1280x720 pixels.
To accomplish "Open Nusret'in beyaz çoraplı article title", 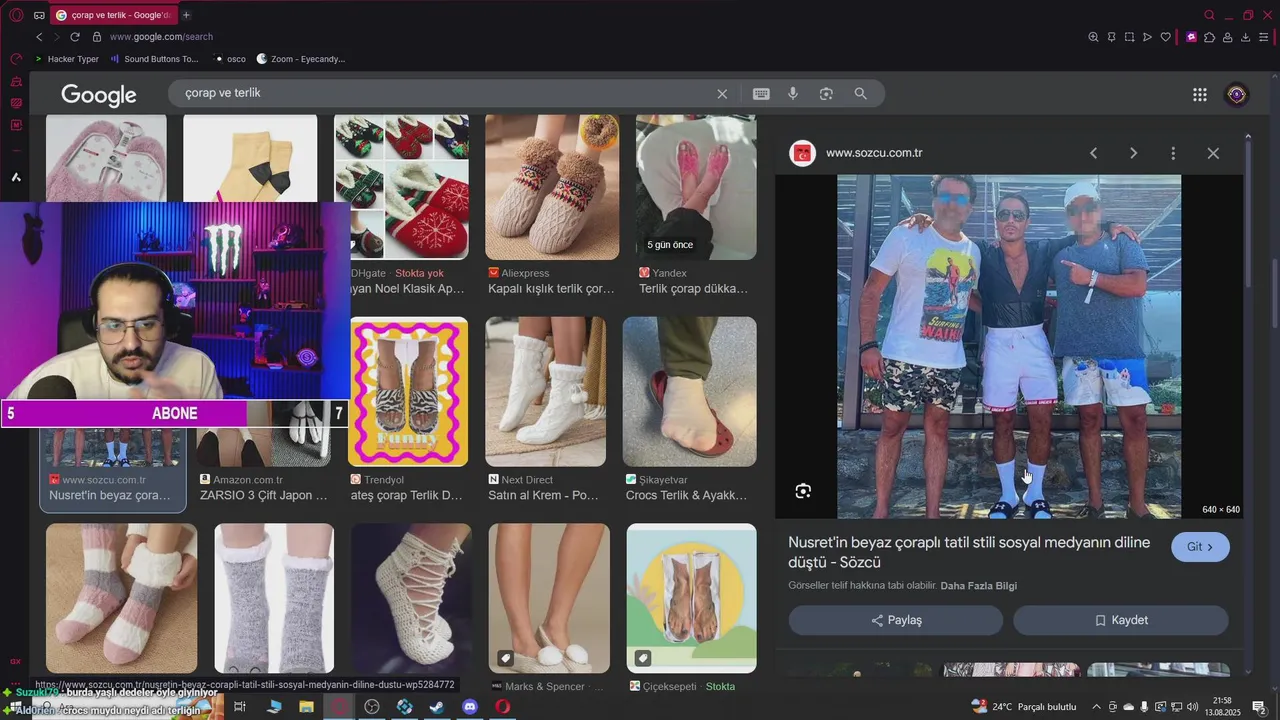I will click(969, 552).
